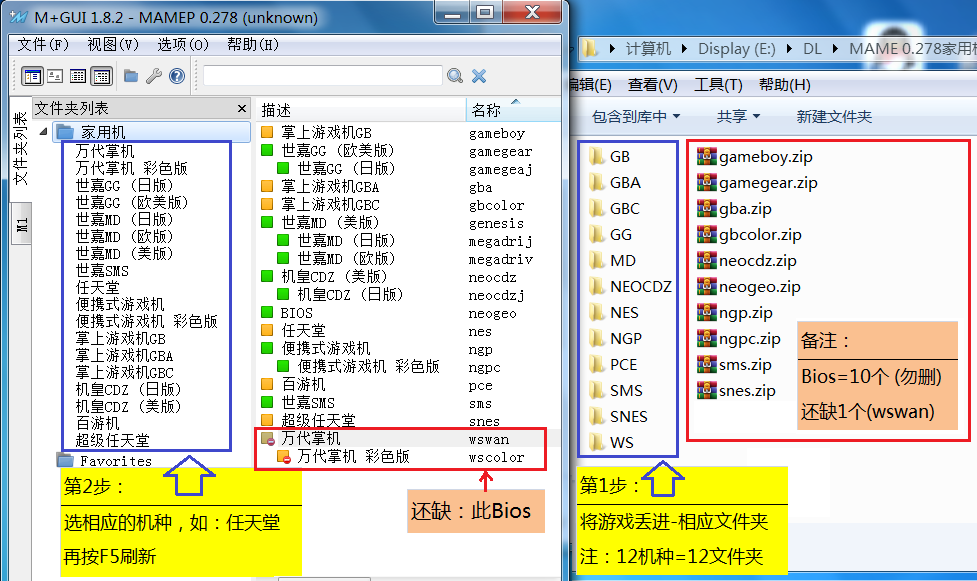Select ngpc.zip file in Explorer

tap(738, 339)
